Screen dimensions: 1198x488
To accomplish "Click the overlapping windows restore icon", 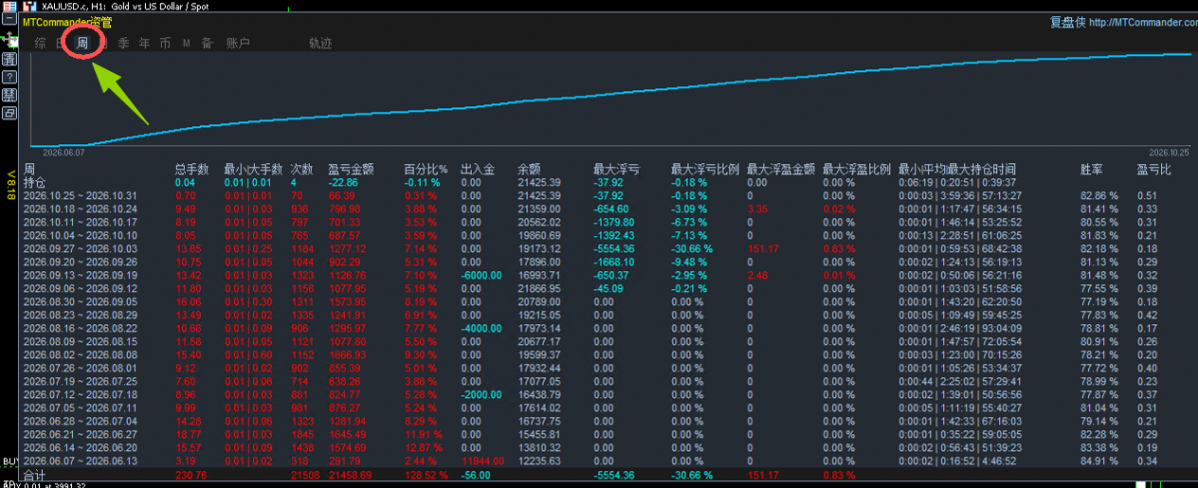I will [x=9, y=113].
